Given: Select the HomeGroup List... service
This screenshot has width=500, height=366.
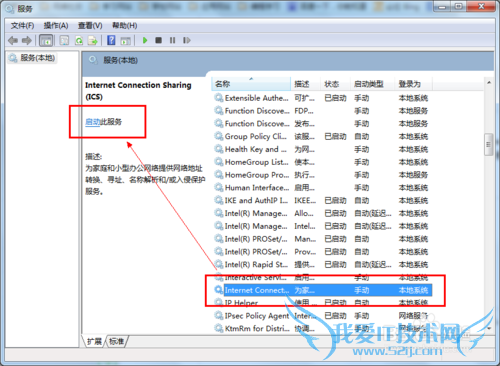Looking at the screenshot, I should click(x=322, y=162).
